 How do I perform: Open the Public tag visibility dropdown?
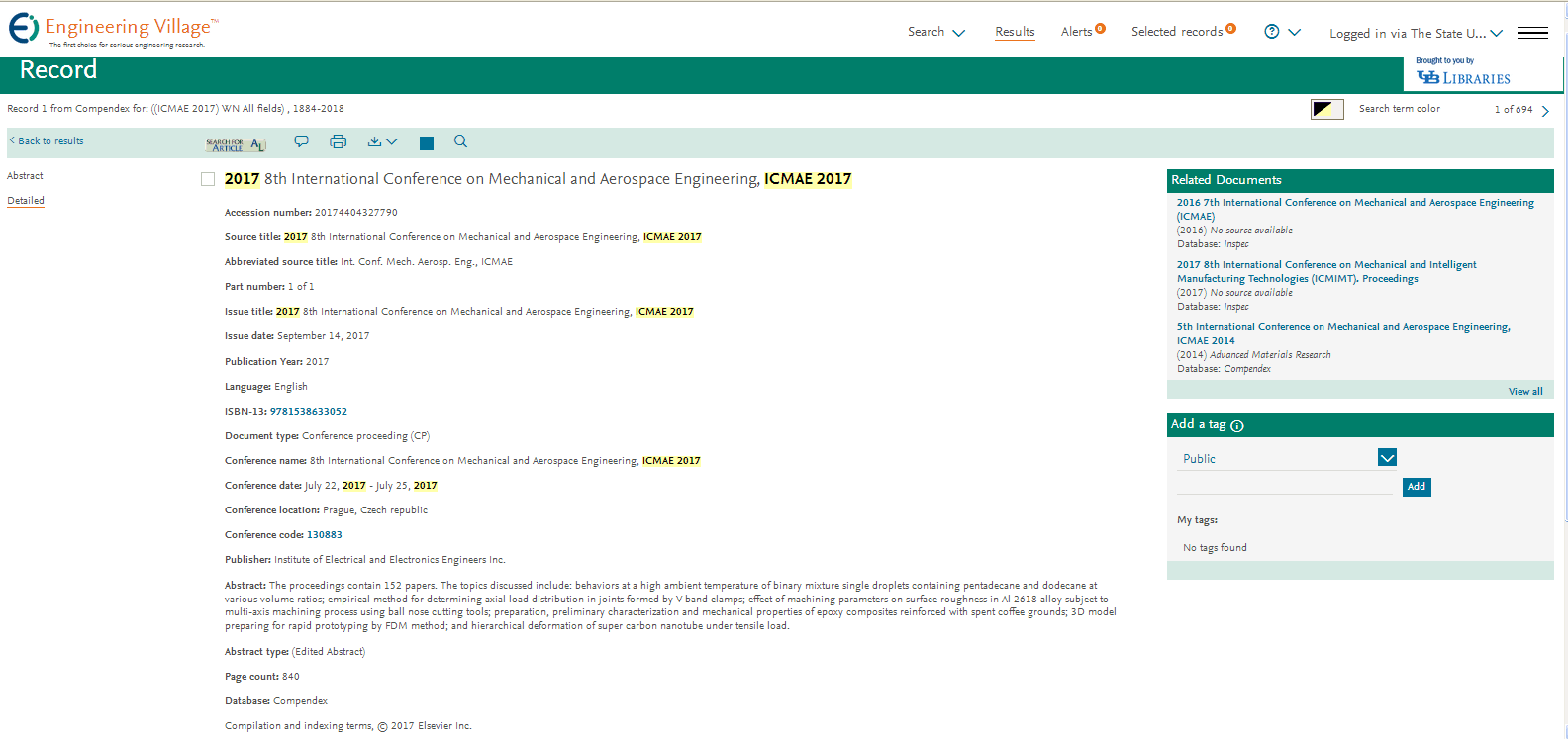pos(1387,457)
